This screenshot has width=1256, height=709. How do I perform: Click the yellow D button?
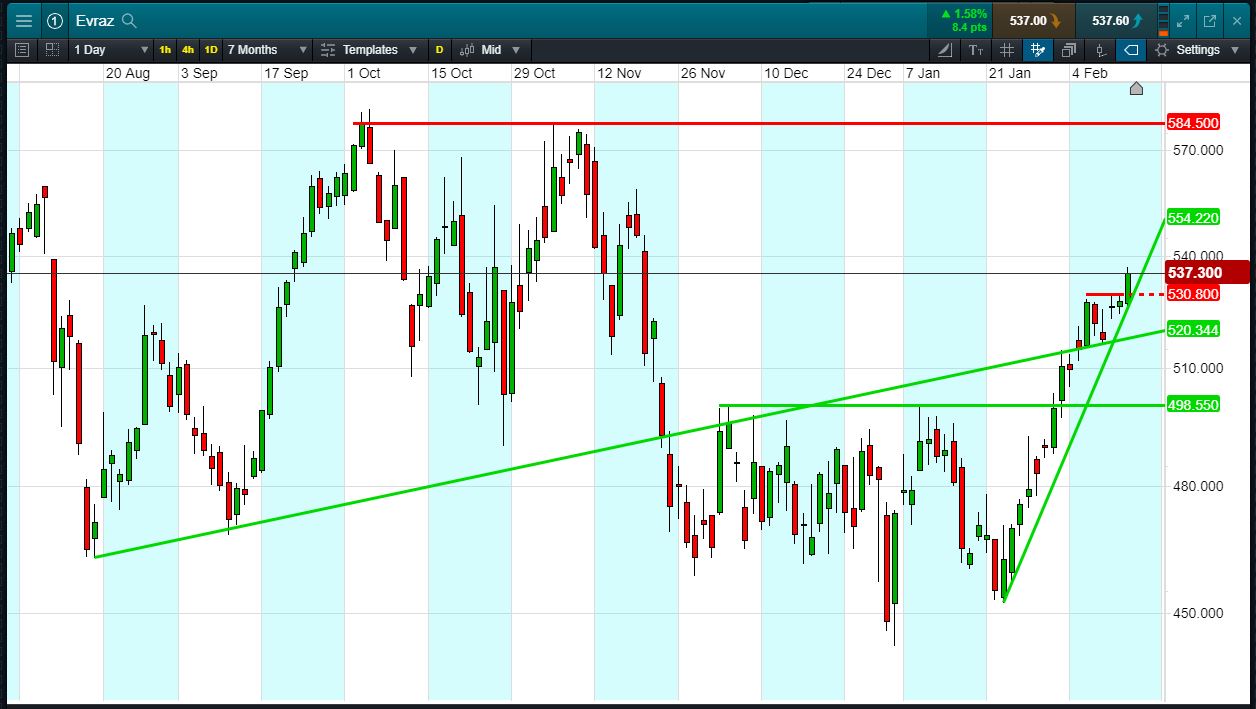click(439, 49)
